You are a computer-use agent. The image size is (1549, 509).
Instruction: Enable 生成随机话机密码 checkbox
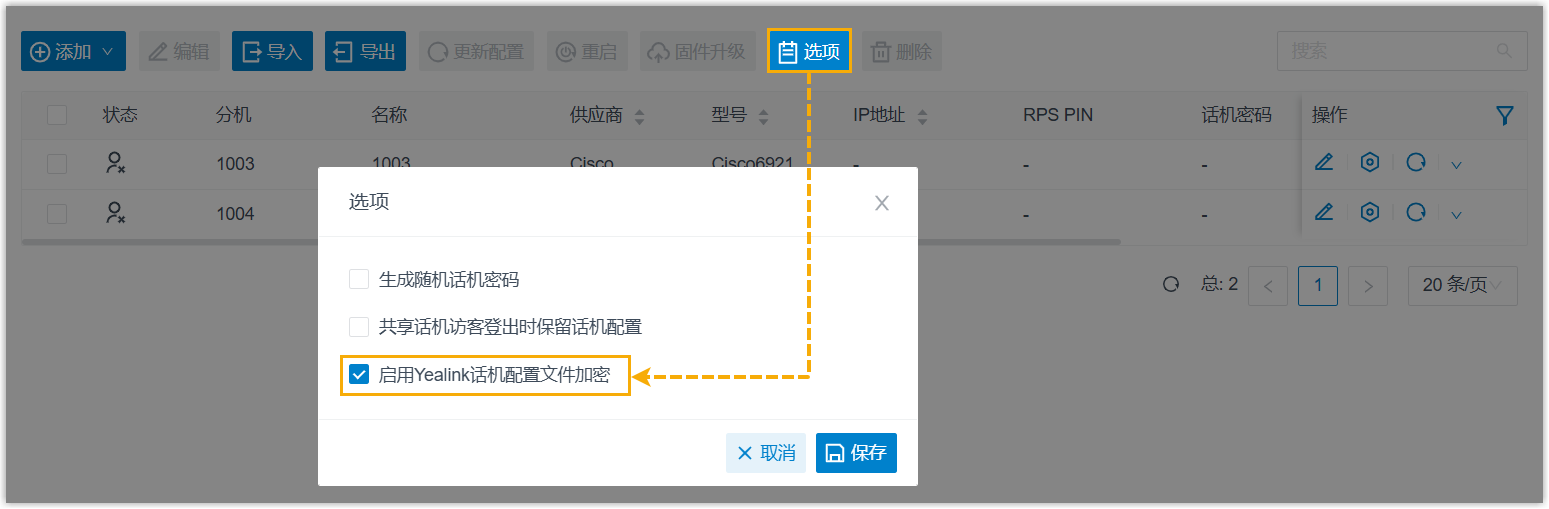point(359,279)
